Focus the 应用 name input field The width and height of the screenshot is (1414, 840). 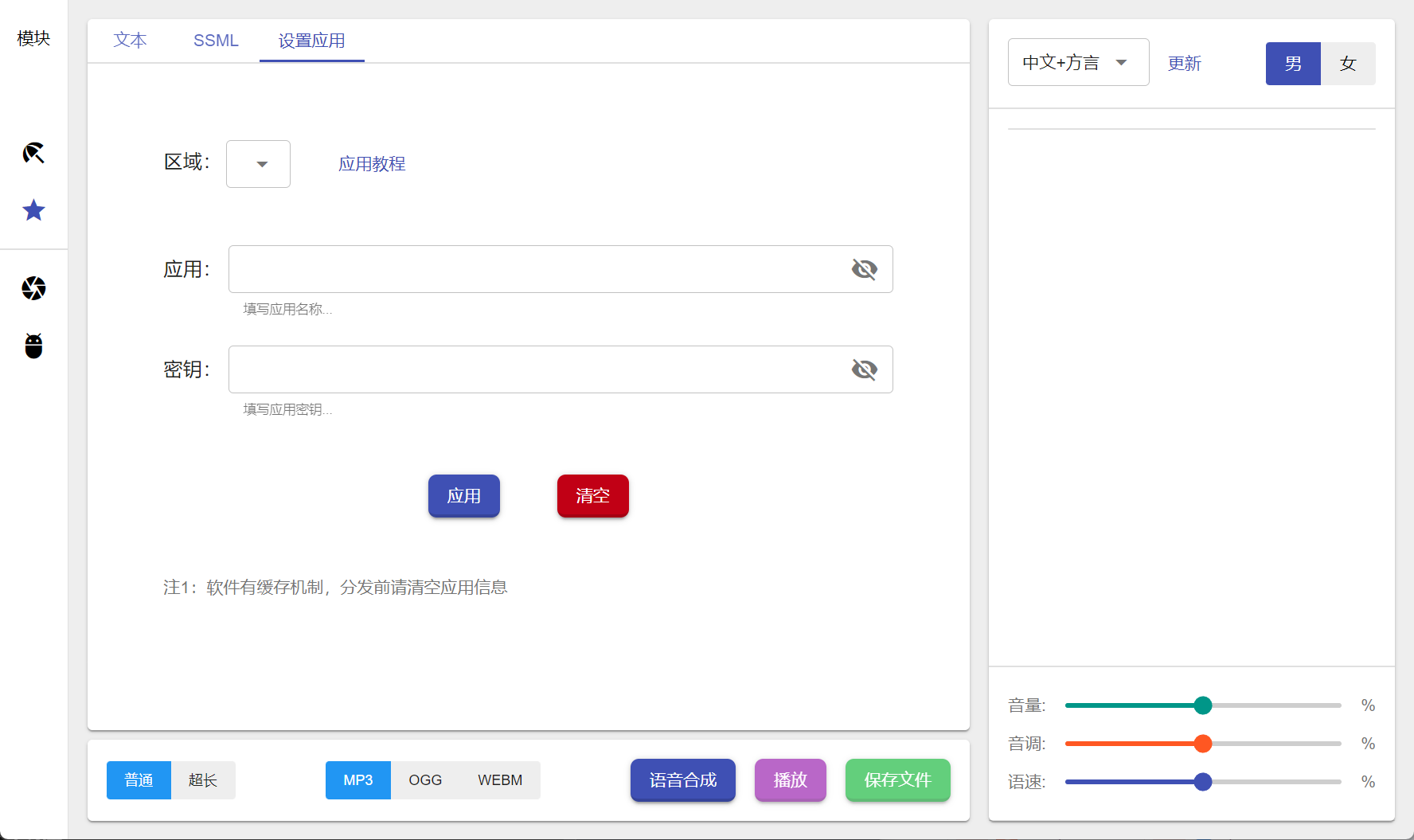pyautogui.click(x=561, y=269)
